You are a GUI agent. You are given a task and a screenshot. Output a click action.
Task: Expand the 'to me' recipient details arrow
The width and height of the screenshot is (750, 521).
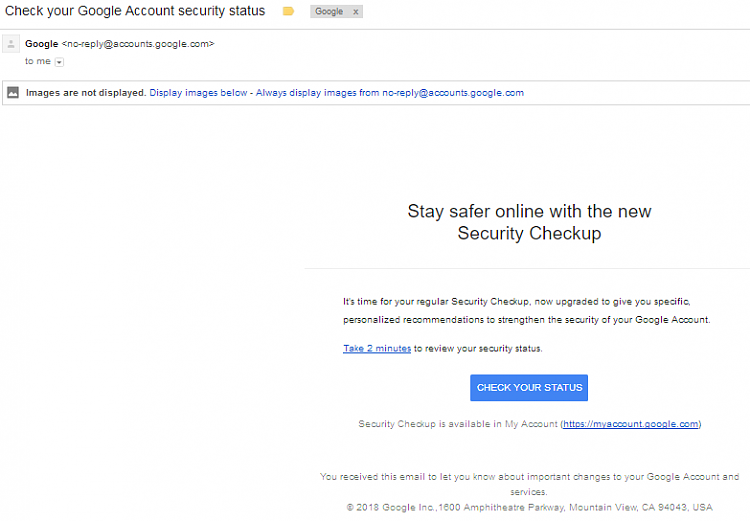pos(59,62)
